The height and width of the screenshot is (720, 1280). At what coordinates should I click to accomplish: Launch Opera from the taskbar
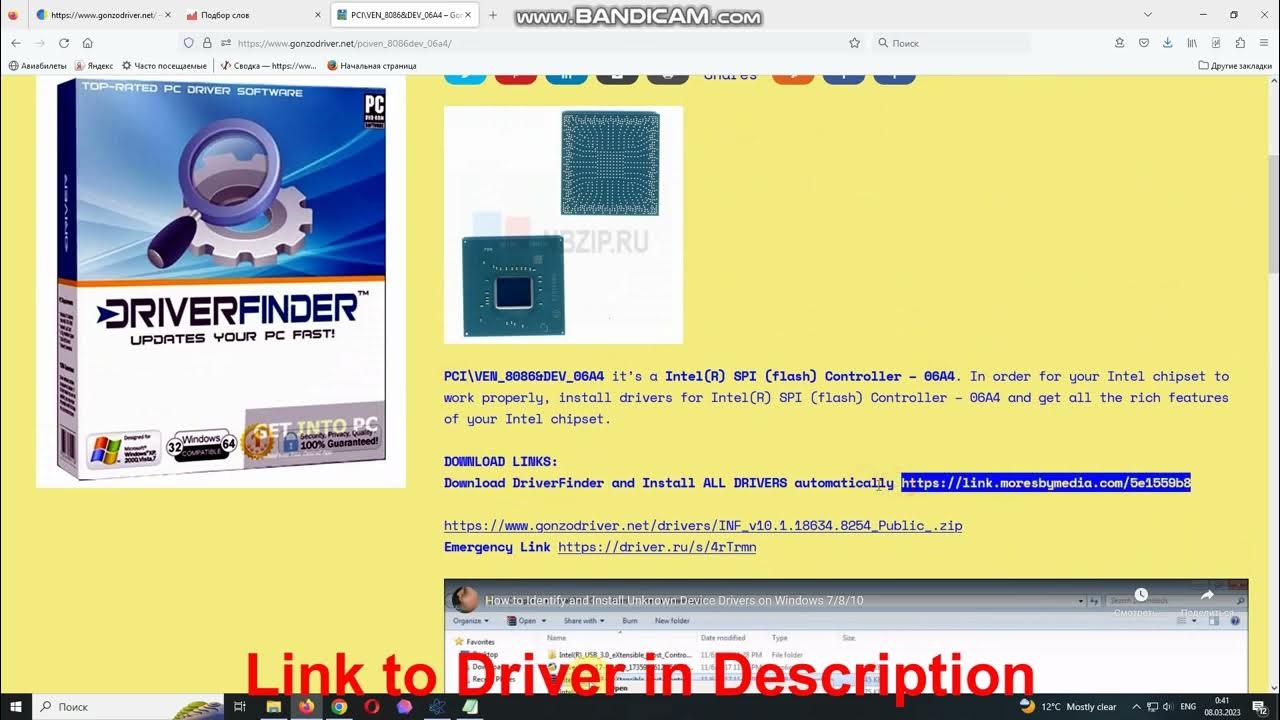[371, 706]
